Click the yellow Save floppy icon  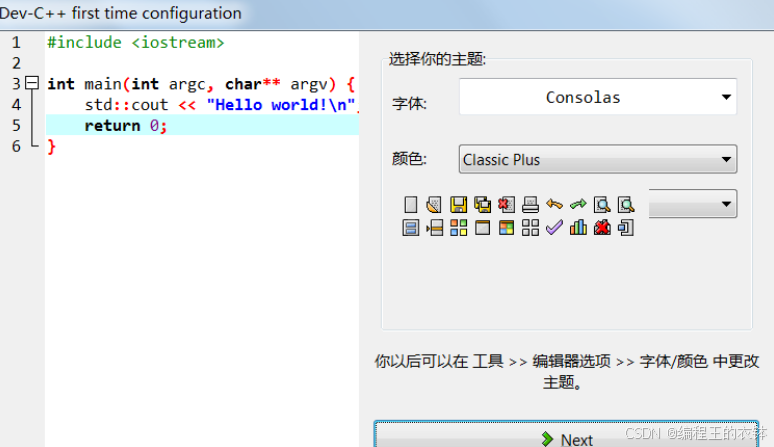pyautogui.click(x=458, y=204)
